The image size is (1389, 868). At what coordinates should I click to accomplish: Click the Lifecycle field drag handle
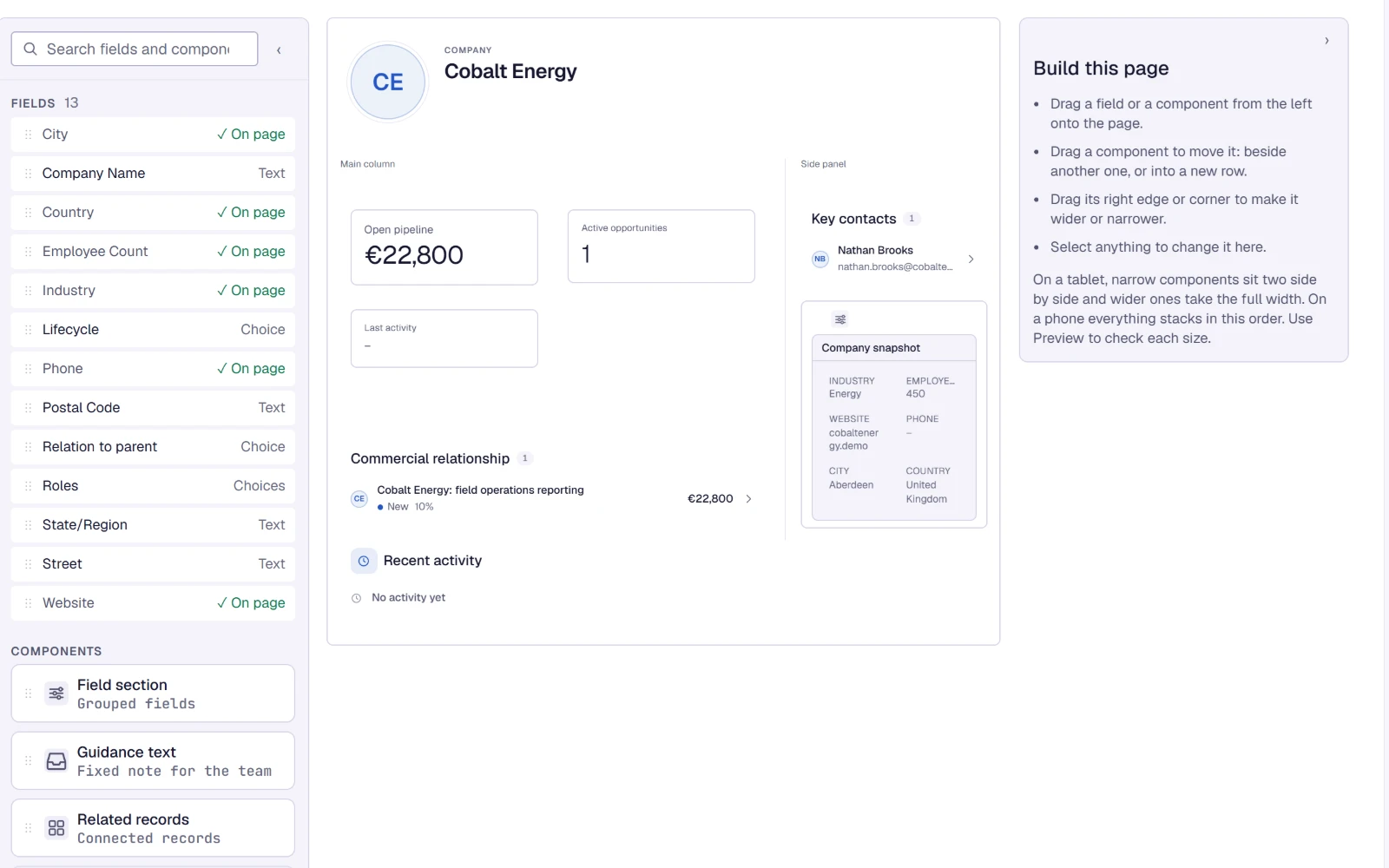pyautogui.click(x=28, y=330)
